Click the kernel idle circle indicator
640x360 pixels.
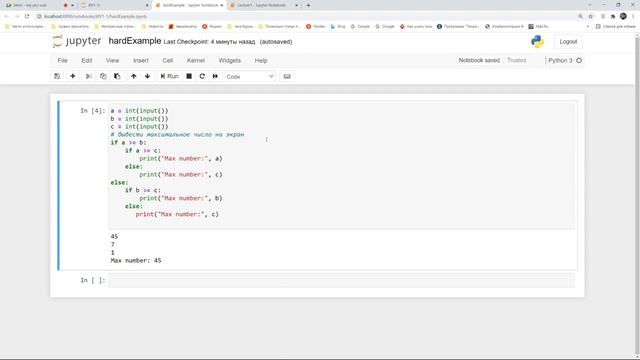pyautogui.click(x=579, y=60)
